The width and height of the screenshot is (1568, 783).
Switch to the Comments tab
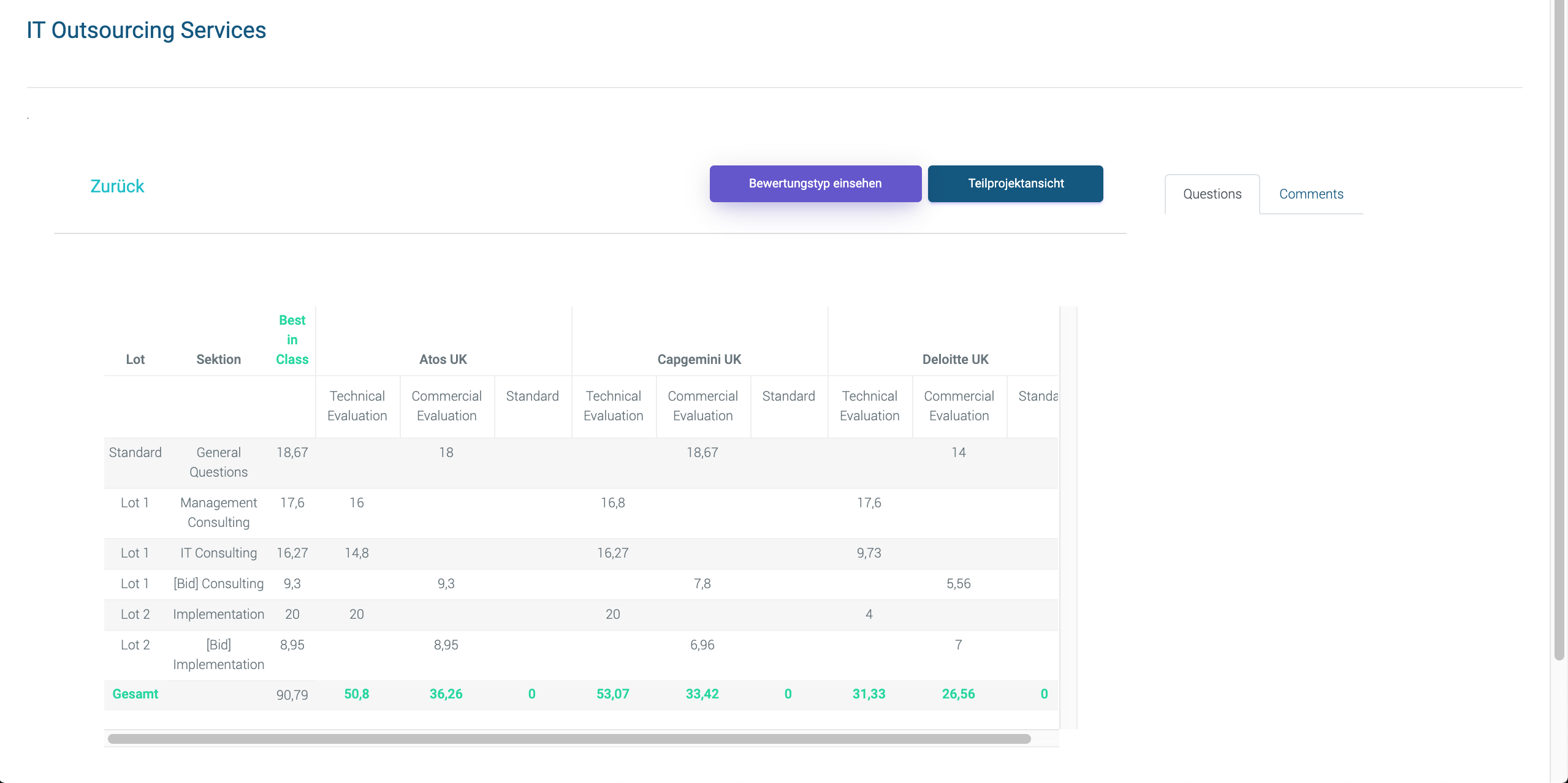tap(1311, 194)
